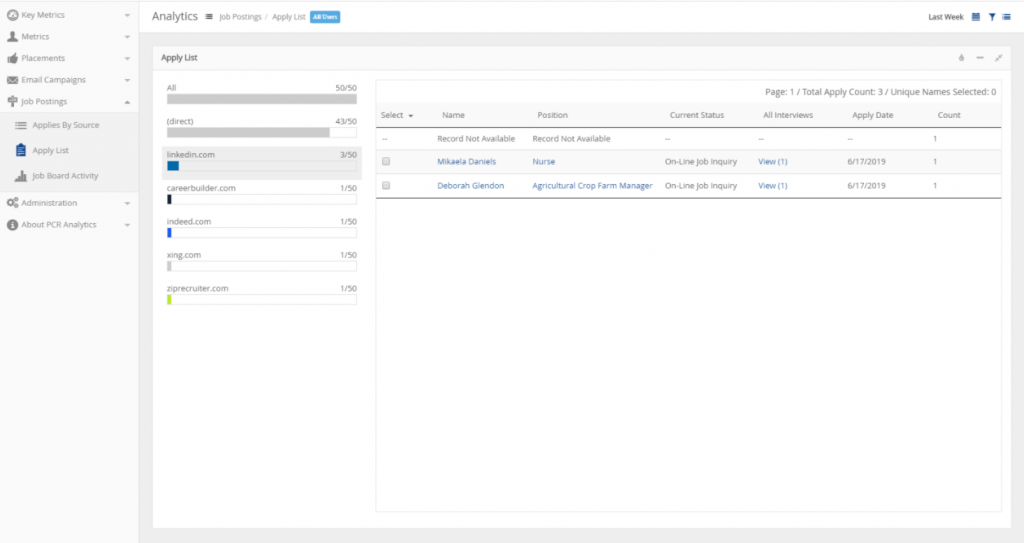Sort by the Position column header
Screen dimensions: 1024x543
click(552, 115)
